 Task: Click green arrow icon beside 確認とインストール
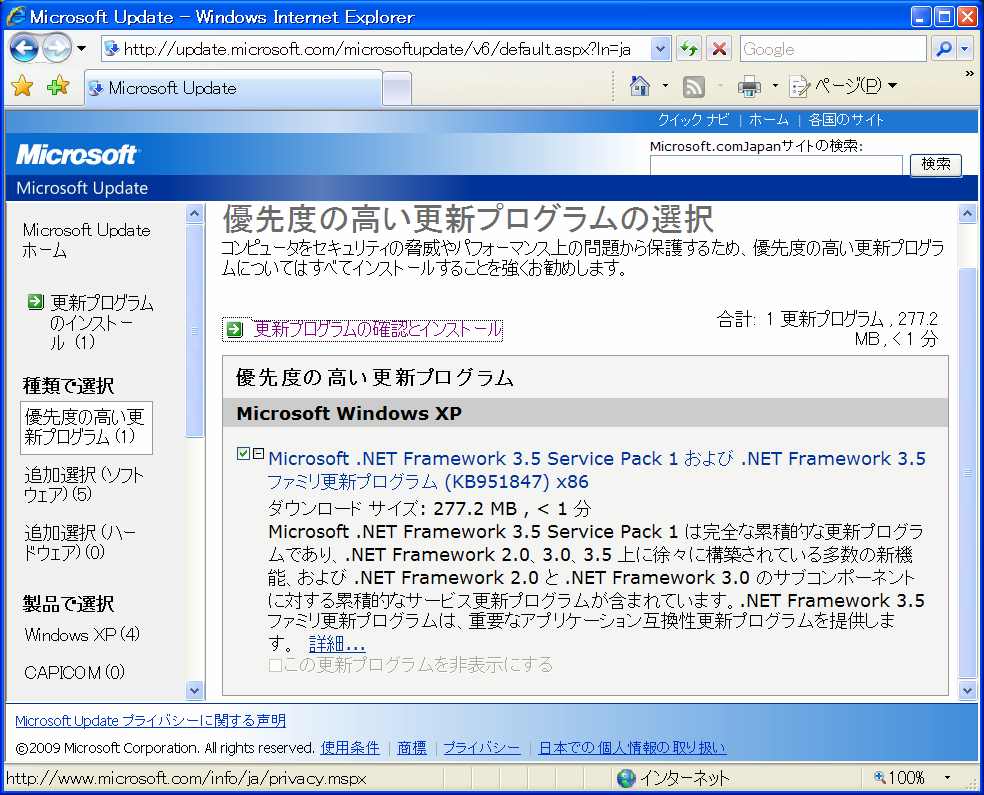click(235, 329)
